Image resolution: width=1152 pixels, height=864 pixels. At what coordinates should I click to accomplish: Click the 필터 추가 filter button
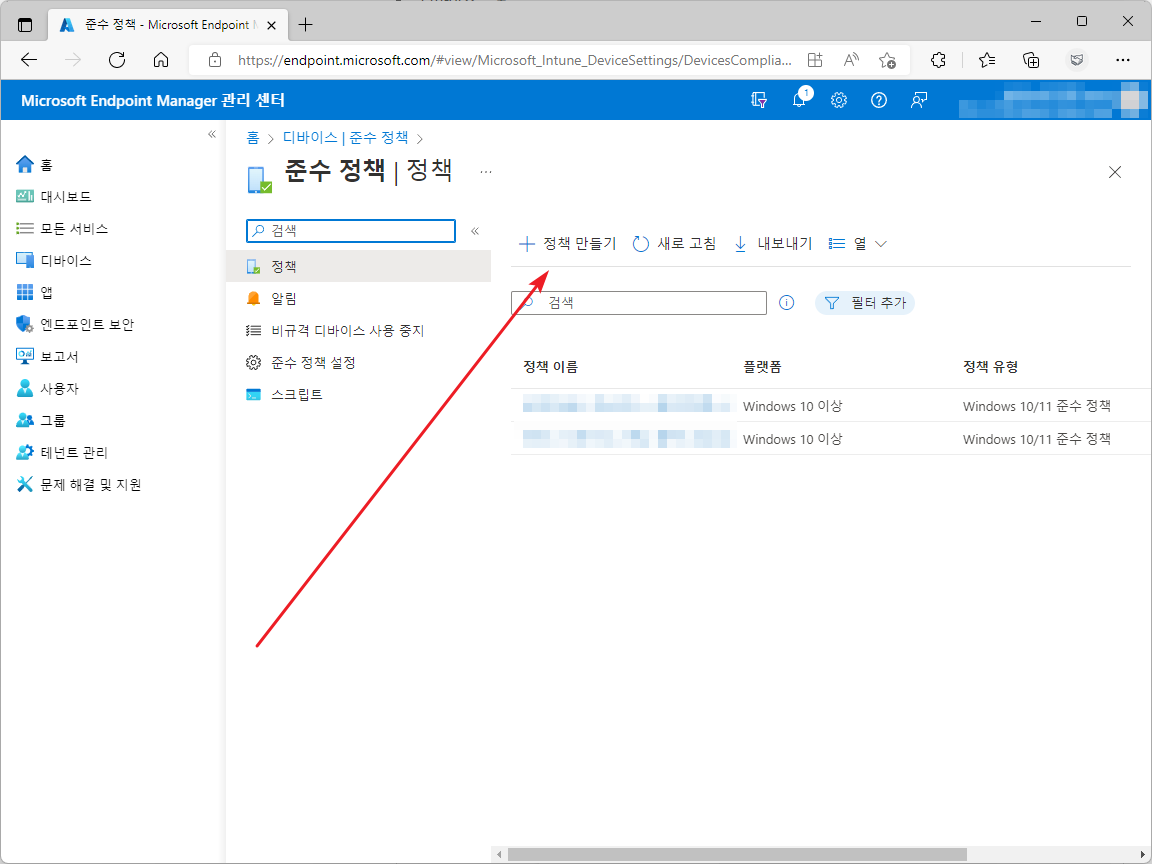tap(865, 303)
